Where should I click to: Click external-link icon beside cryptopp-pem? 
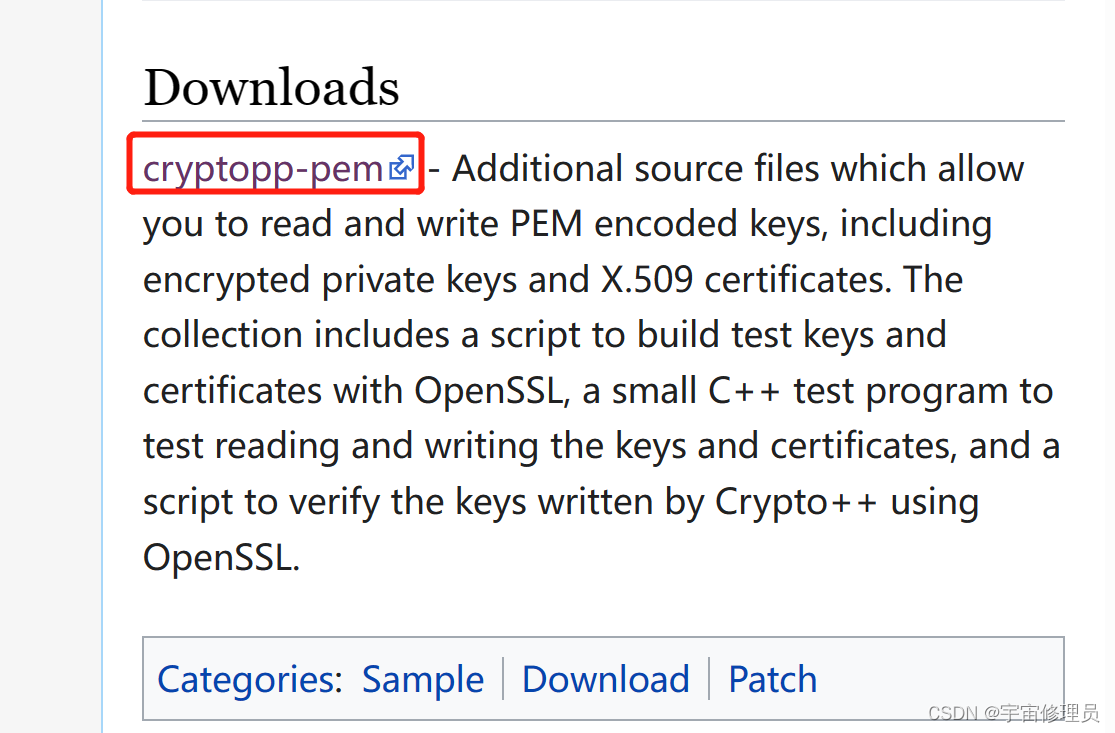click(x=402, y=168)
